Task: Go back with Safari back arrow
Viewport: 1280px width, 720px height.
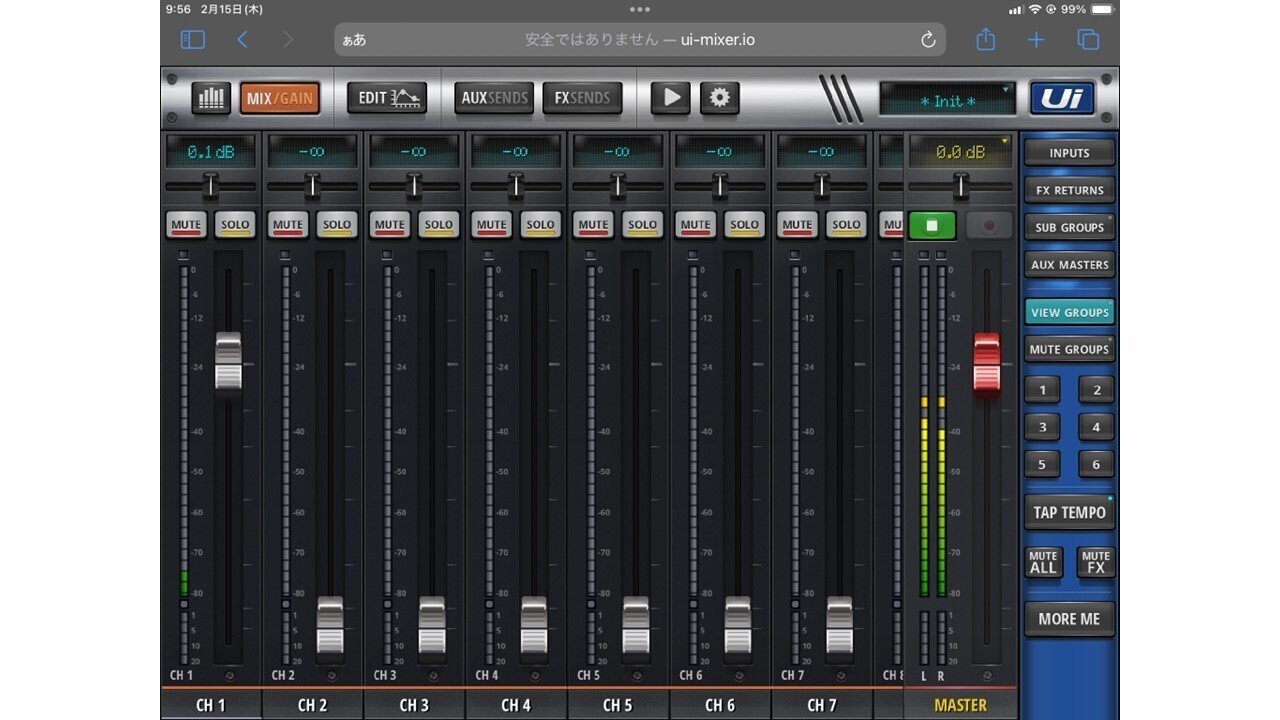Action: click(x=242, y=40)
